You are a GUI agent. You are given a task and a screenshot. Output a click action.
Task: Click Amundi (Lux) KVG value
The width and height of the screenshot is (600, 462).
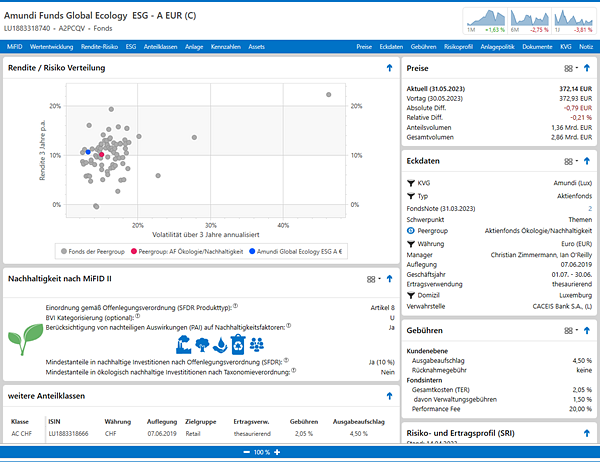coord(572,183)
